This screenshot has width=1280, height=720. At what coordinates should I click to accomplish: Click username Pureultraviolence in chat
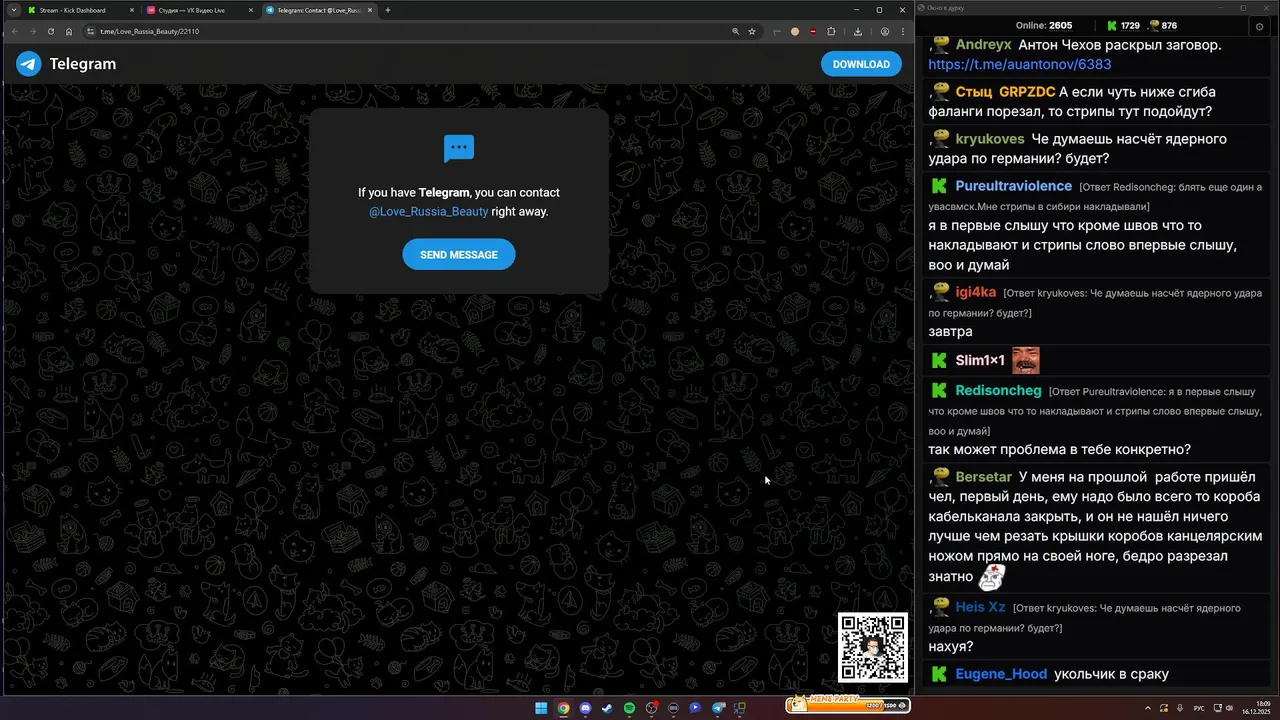pyautogui.click(x=1014, y=186)
